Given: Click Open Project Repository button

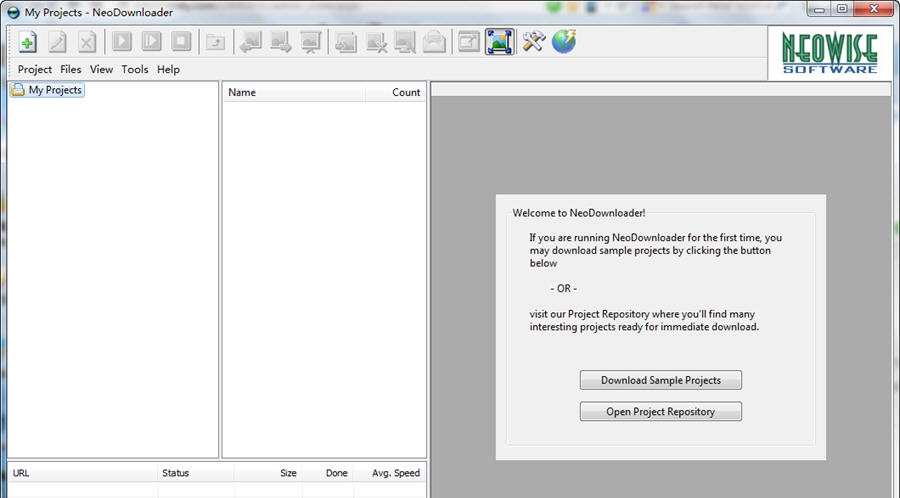Looking at the screenshot, I should pyautogui.click(x=661, y=411).
